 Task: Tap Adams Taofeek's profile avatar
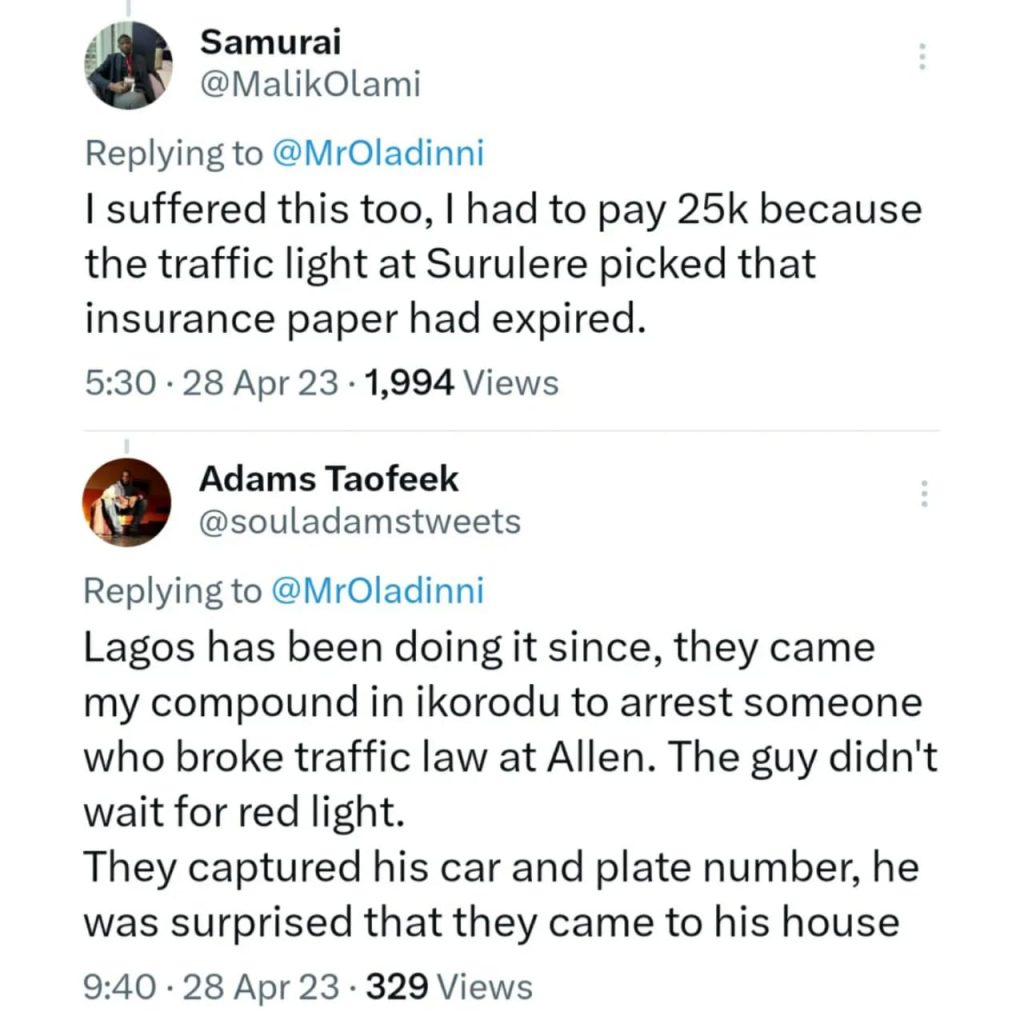127,502
